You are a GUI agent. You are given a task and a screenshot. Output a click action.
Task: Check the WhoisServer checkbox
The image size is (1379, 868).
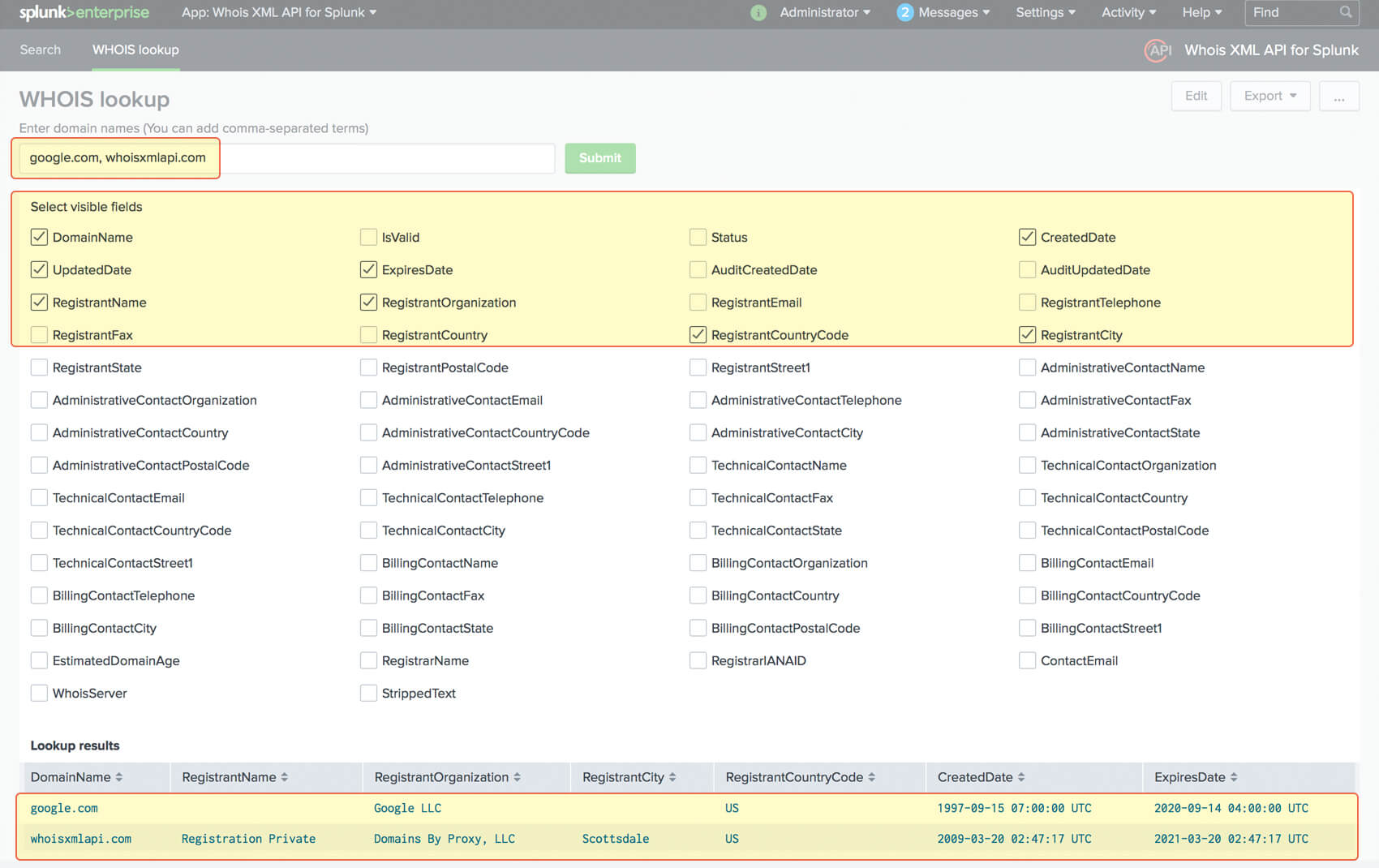(x=39, y=693)
